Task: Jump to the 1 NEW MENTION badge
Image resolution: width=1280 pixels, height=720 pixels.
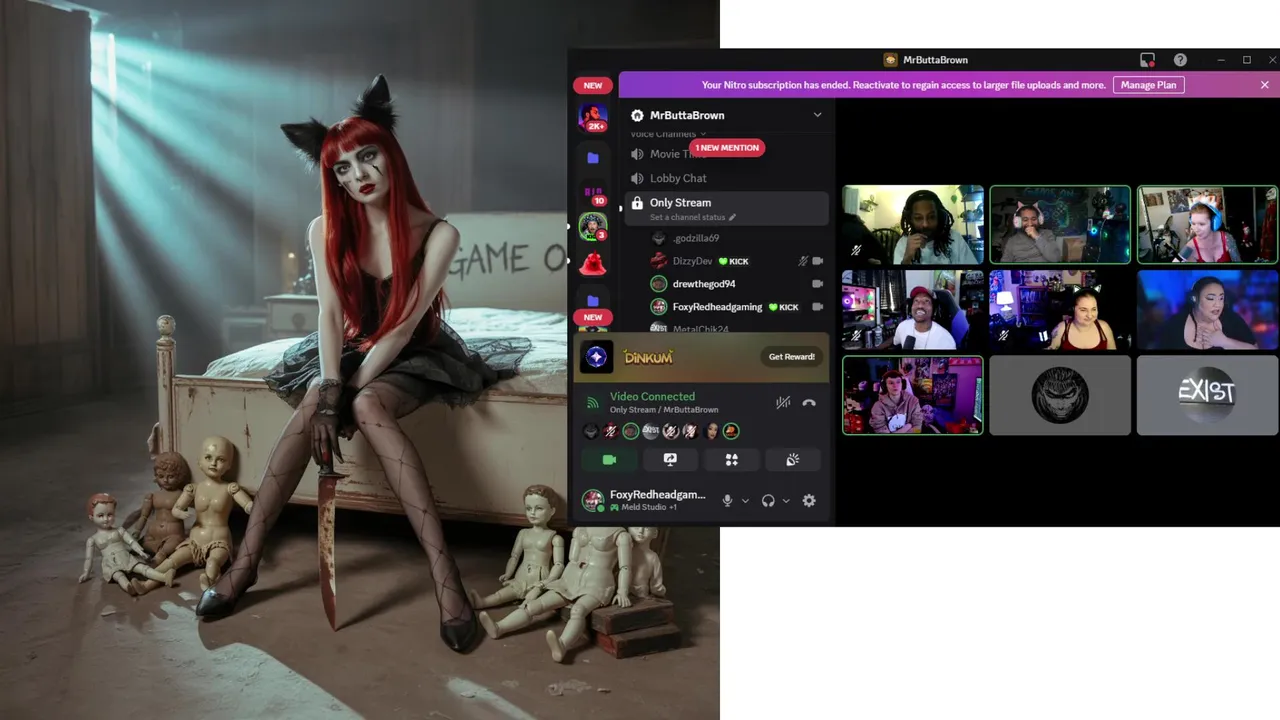Action: point(727,148)
